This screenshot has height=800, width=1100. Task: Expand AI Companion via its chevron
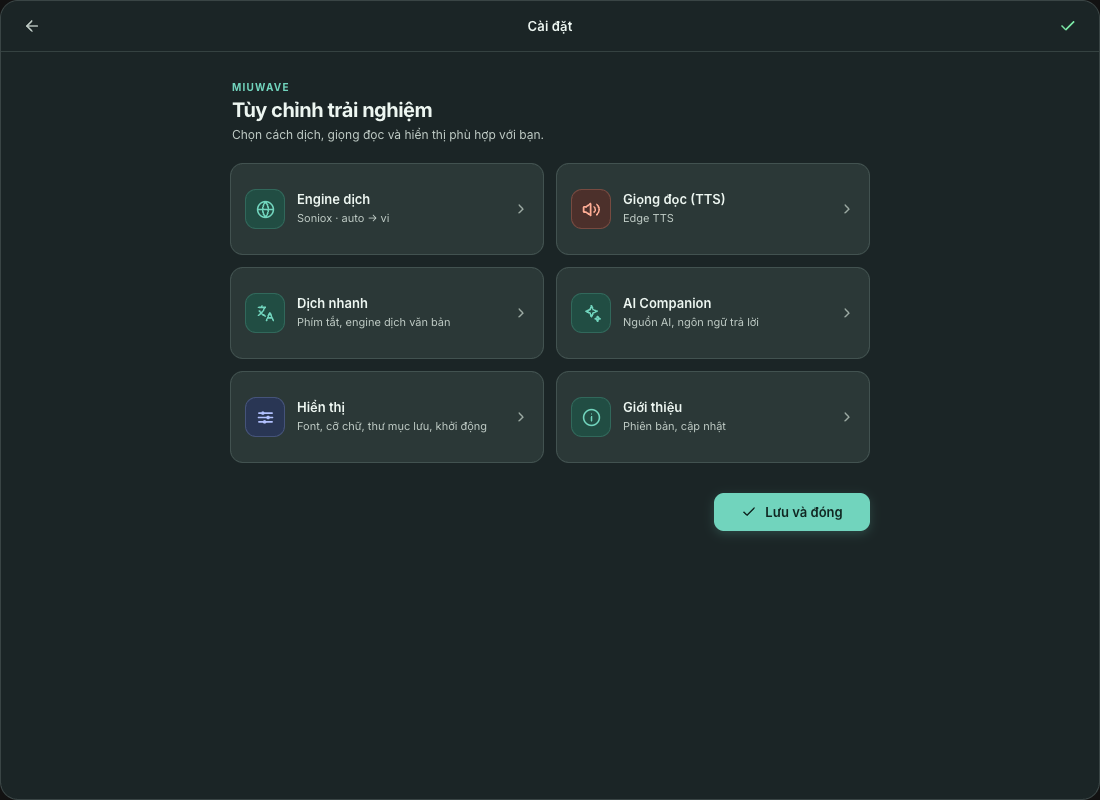(847, 313)
